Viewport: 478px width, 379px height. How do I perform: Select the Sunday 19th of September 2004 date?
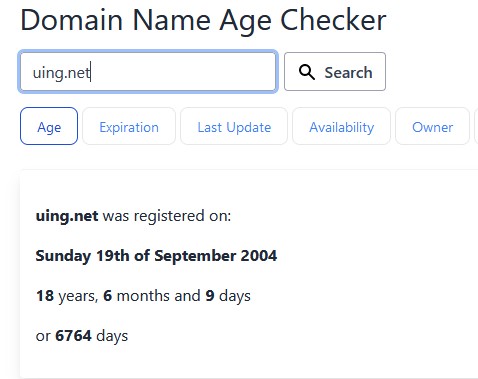tap(156, 256)
